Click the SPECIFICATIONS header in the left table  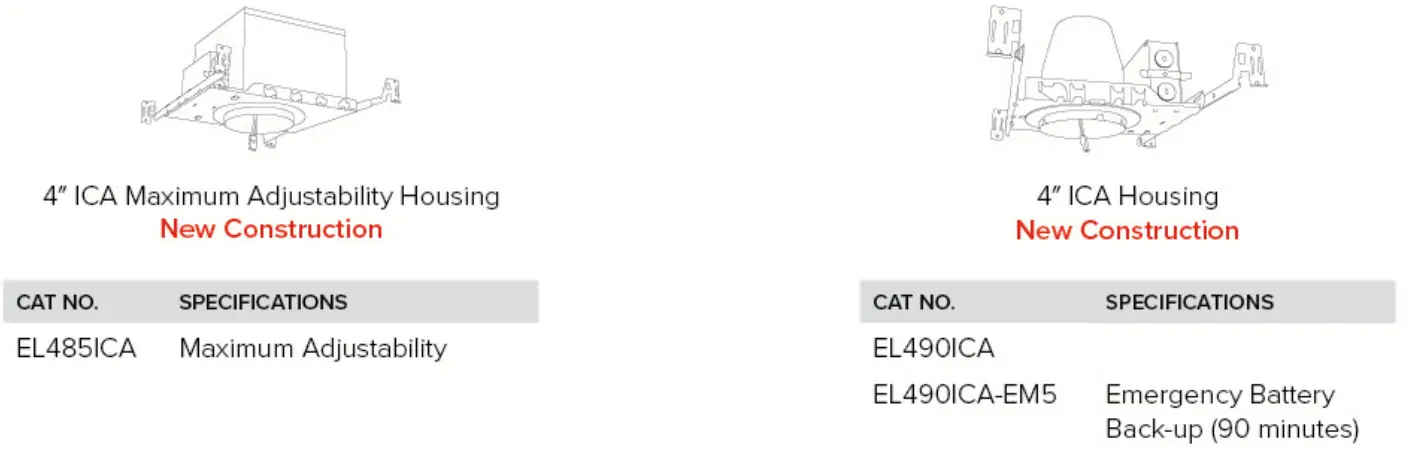pos(263,302)
